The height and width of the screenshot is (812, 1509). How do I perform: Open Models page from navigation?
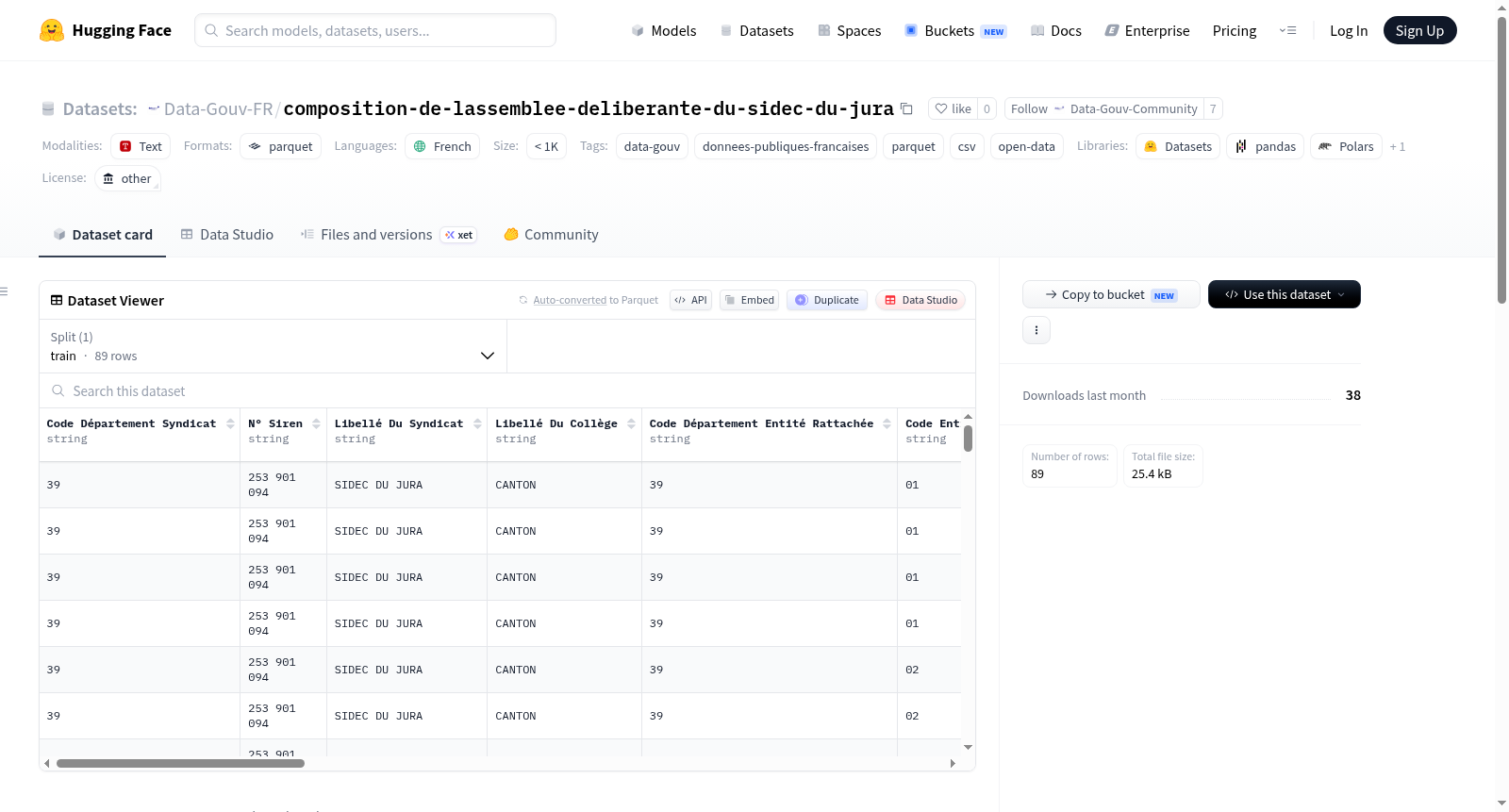664,30
